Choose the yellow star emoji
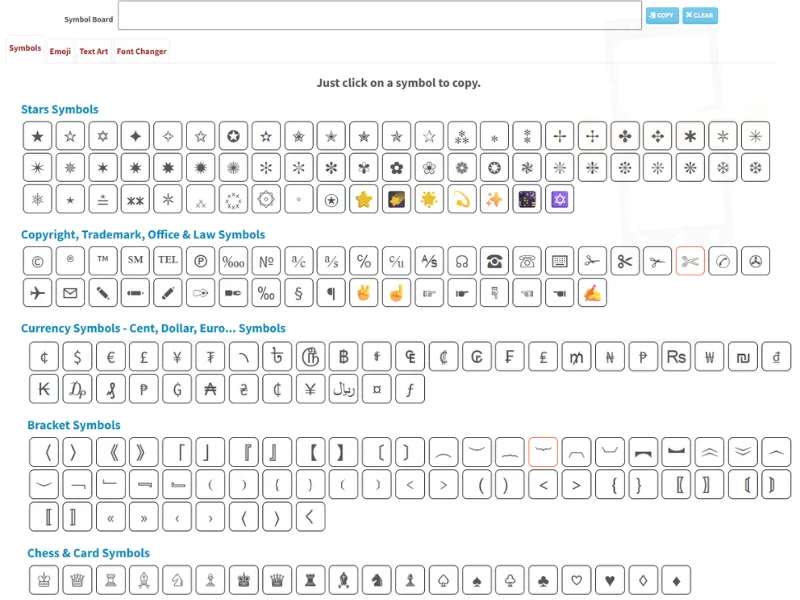This screenshot has height=600, width=800. (363, 199)
